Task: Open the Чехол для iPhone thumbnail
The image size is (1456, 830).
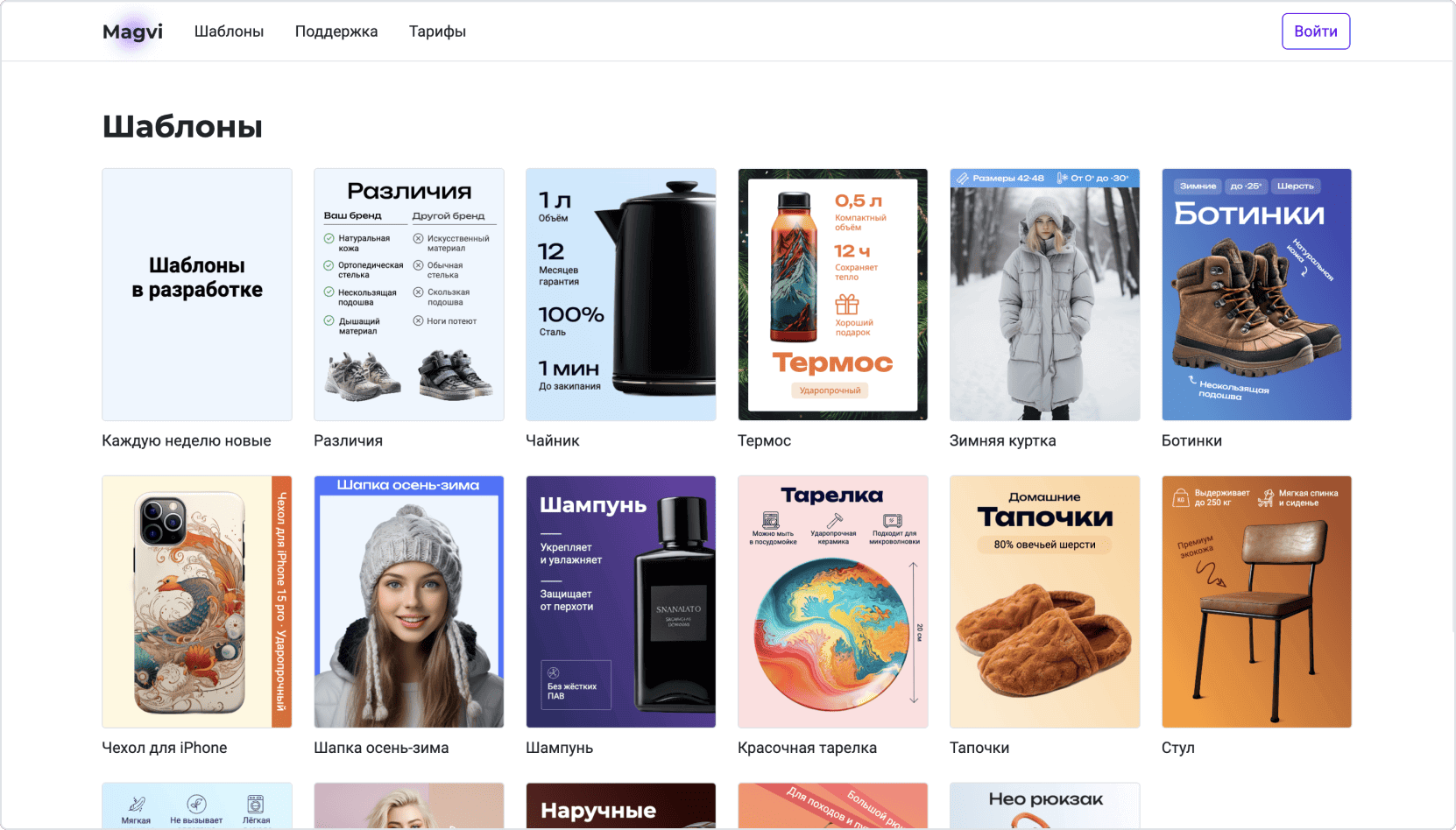Action: 197,601
